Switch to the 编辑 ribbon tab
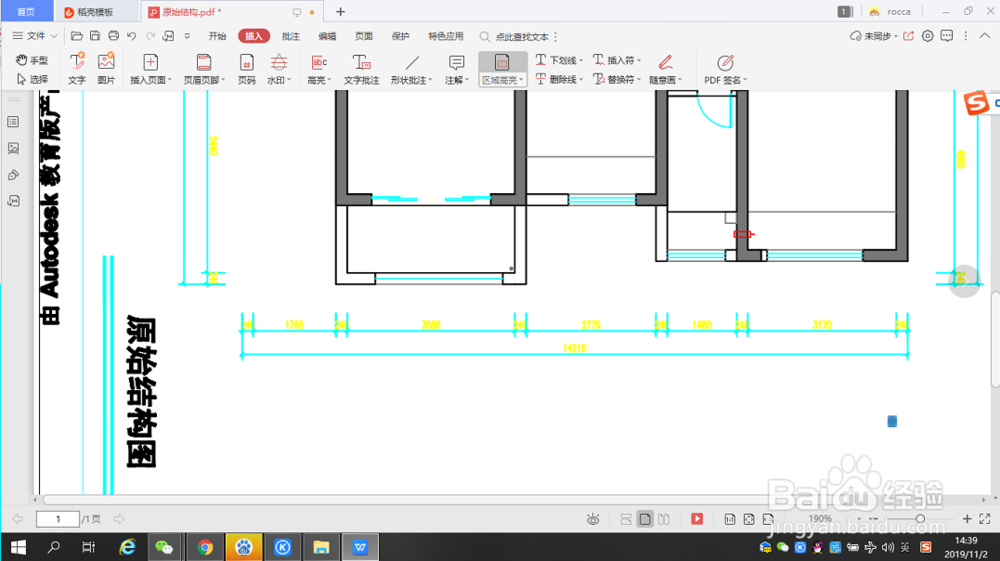 [x=327, y=36]
